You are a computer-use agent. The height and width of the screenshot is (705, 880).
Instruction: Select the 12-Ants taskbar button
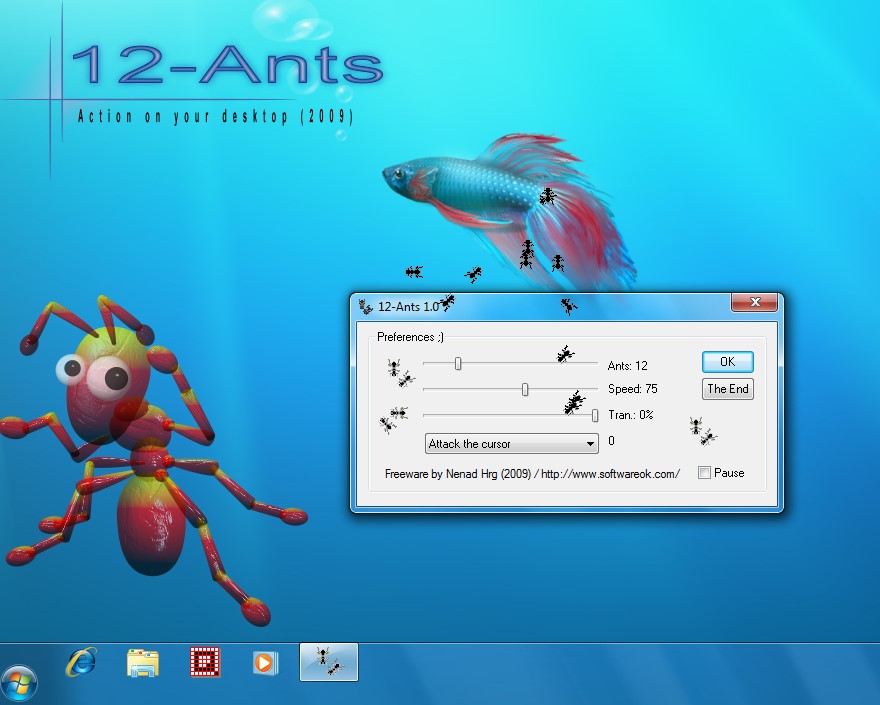coord(328,662)
